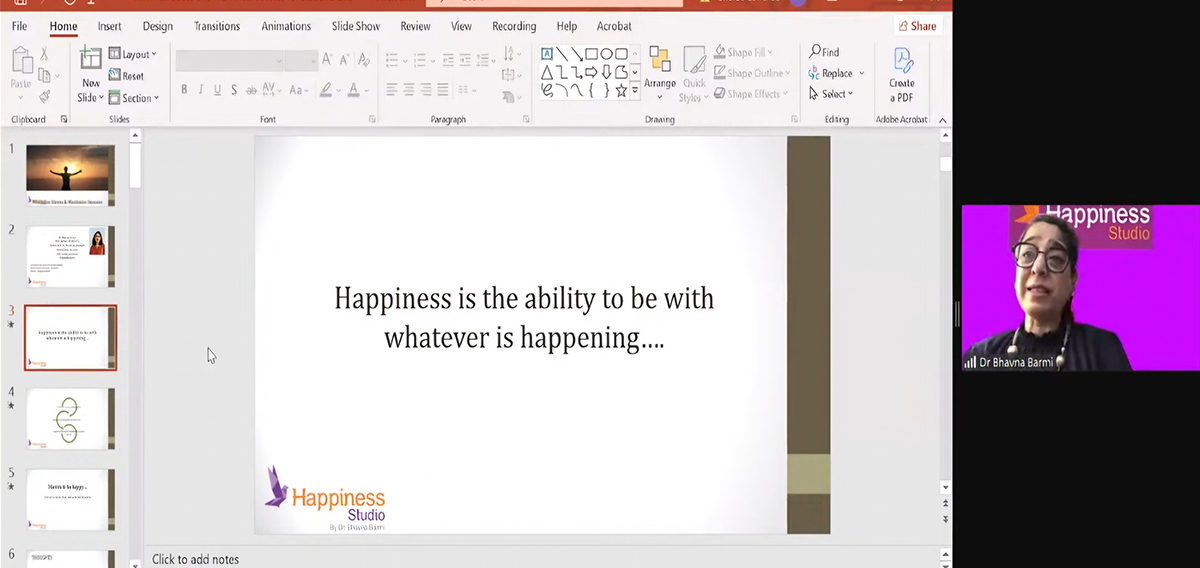Pick the star shape in gallery
The image size is (1200, 568).
tap(621, 90)
